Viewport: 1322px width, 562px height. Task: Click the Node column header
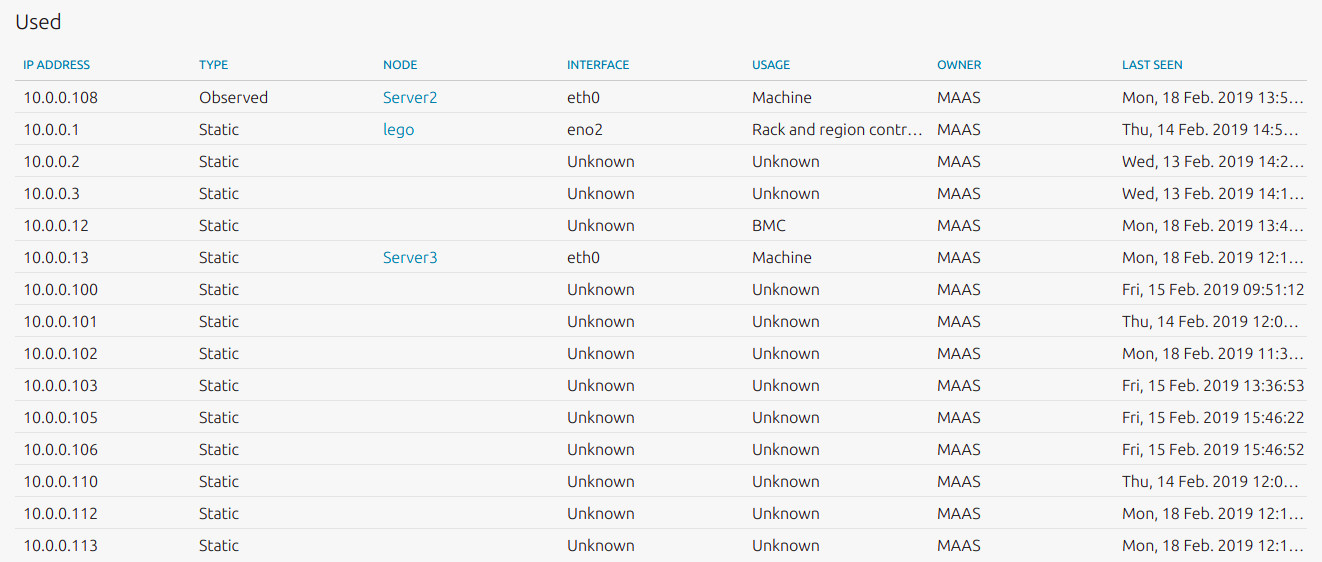400,65
